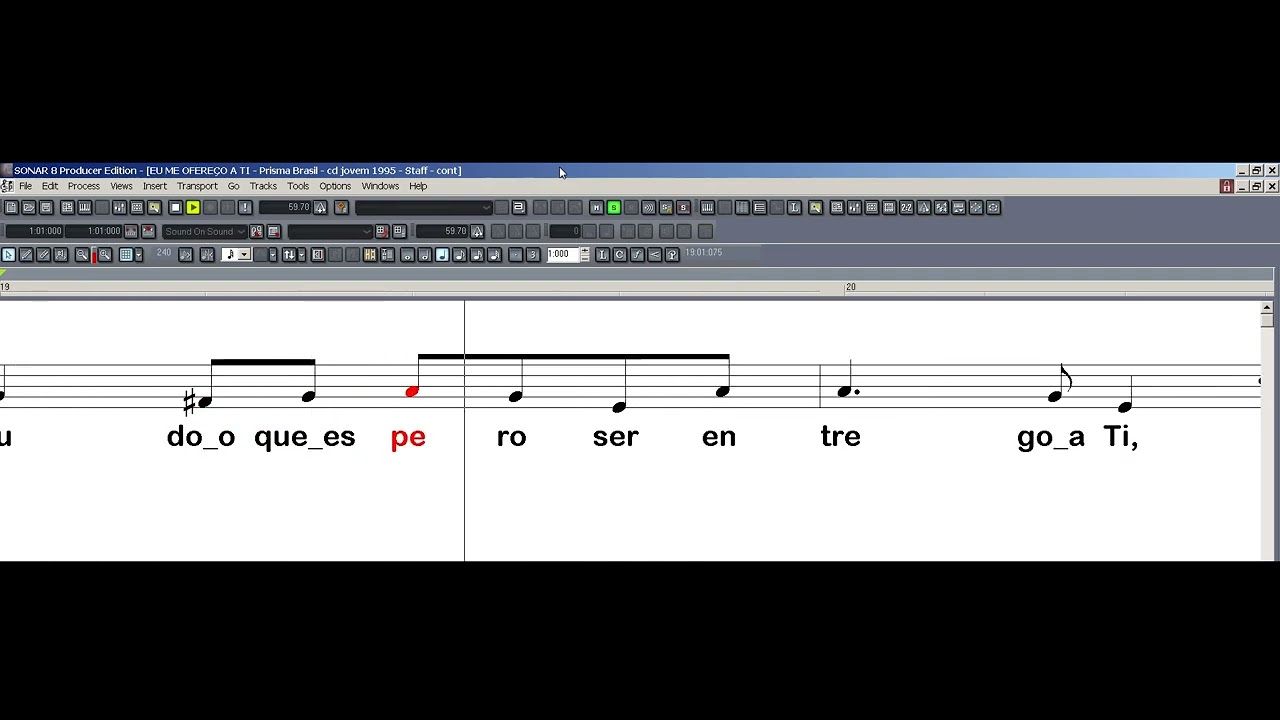
Task: Click the 1.000 zoom value field
Action: coord(562,255)
